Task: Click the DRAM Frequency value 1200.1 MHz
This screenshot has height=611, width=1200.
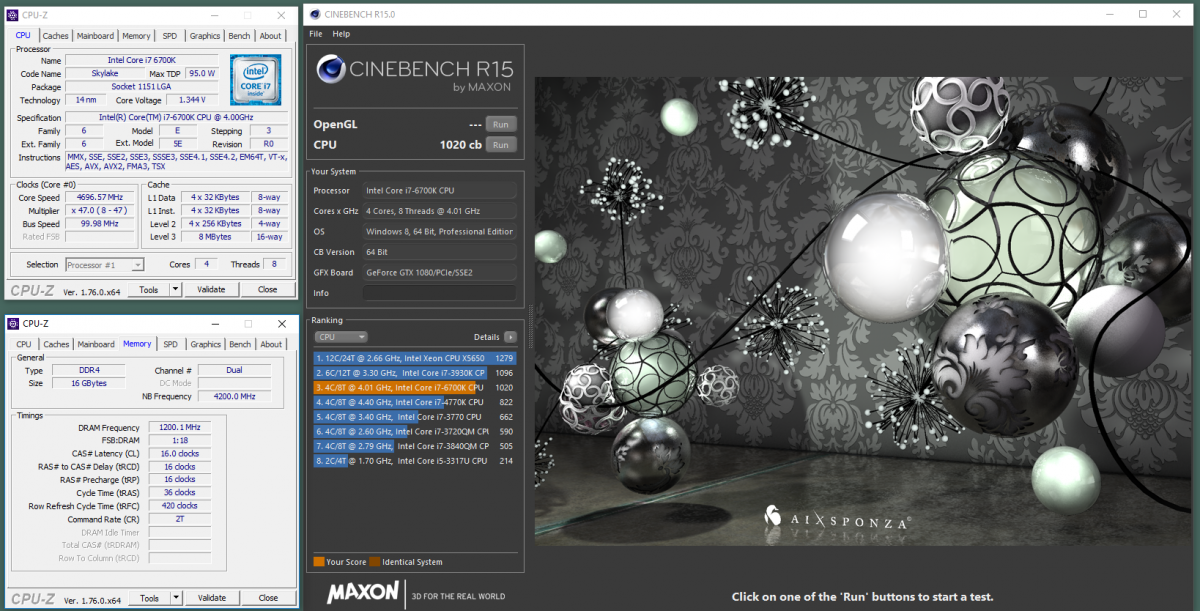Action: 180,427
